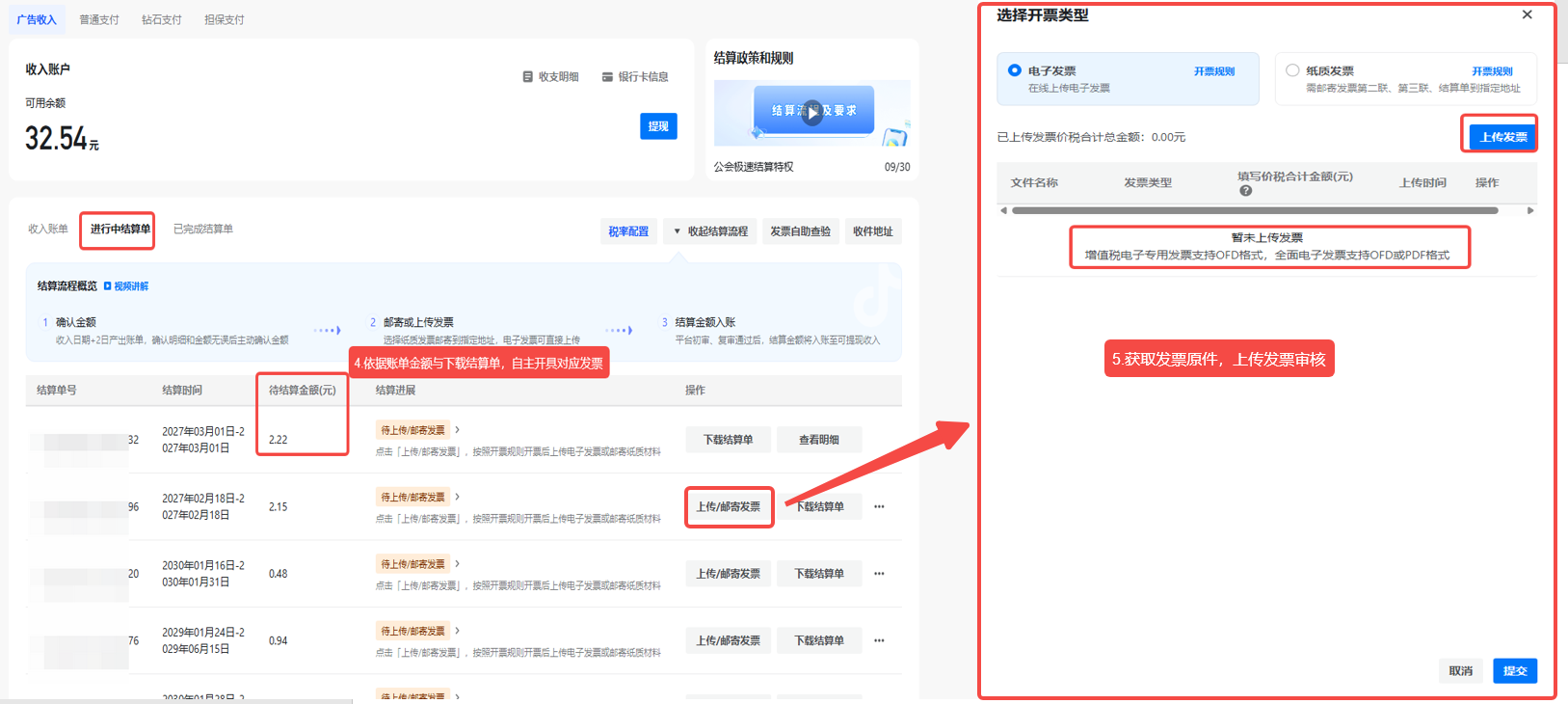This screenshot has width=1568, height=704.
Task: Open more options for the 2.15 settlement row
Action: point(879,507)
